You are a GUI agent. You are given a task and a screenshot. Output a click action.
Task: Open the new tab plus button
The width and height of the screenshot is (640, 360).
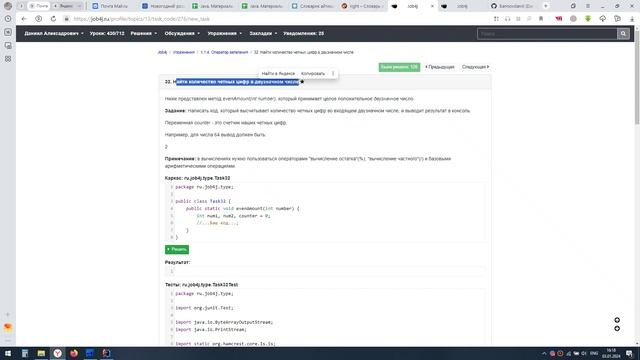point(546,6)
